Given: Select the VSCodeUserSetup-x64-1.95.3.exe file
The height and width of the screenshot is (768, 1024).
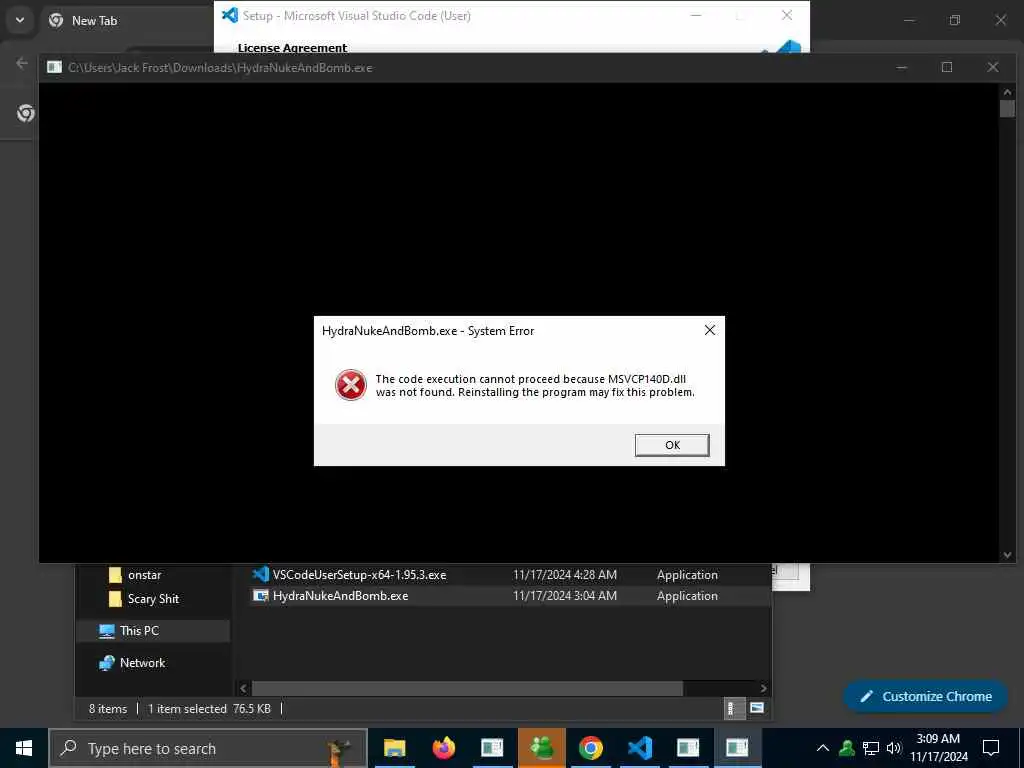Looking at the screenshot, I should click(359, 575).
